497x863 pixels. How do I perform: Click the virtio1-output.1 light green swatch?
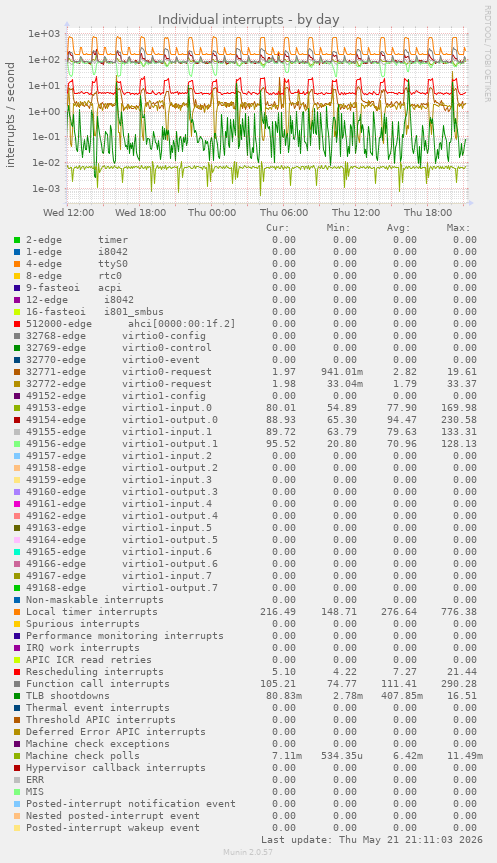17,444
